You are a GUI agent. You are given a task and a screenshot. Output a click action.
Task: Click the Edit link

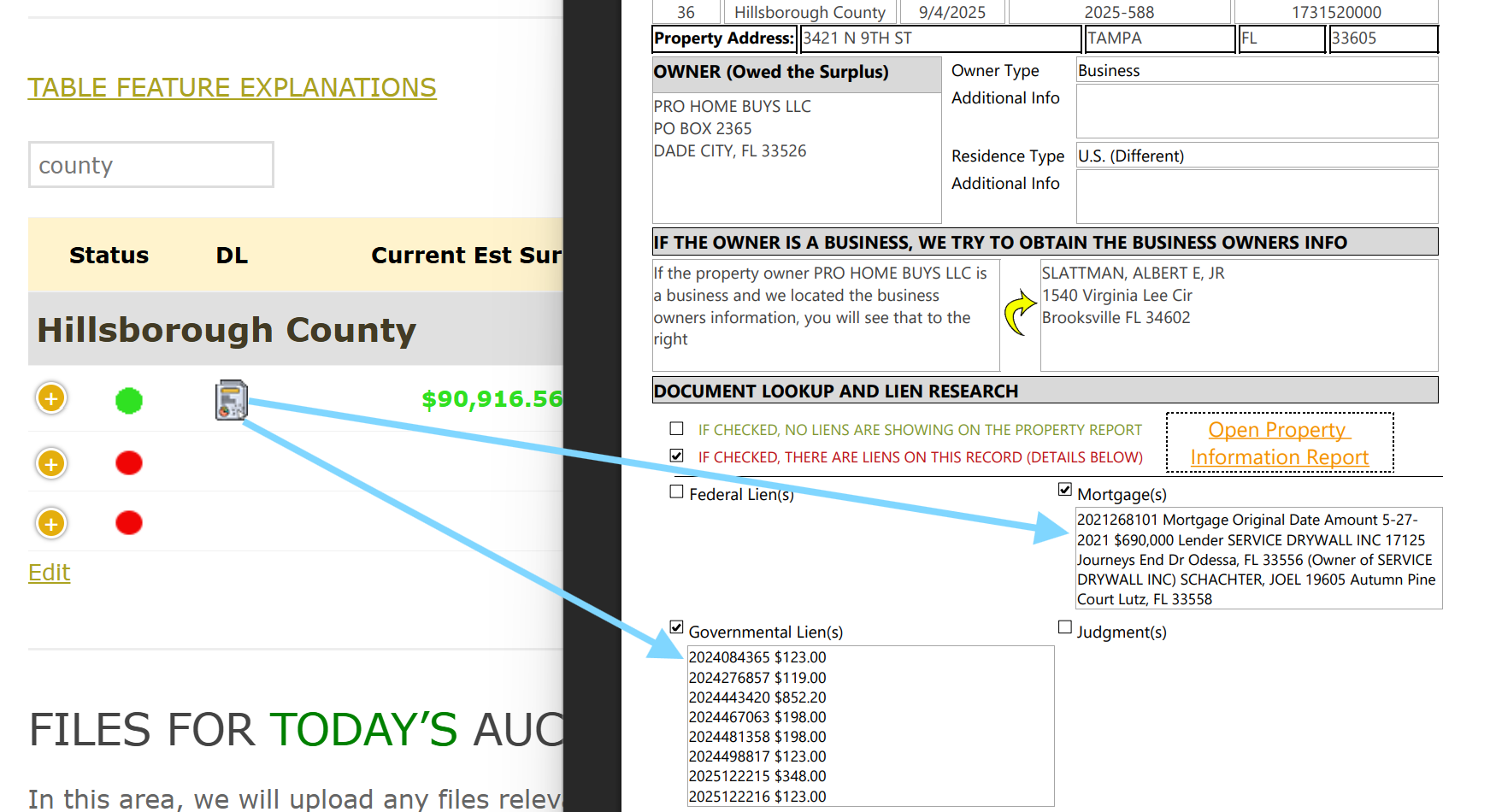49,573
